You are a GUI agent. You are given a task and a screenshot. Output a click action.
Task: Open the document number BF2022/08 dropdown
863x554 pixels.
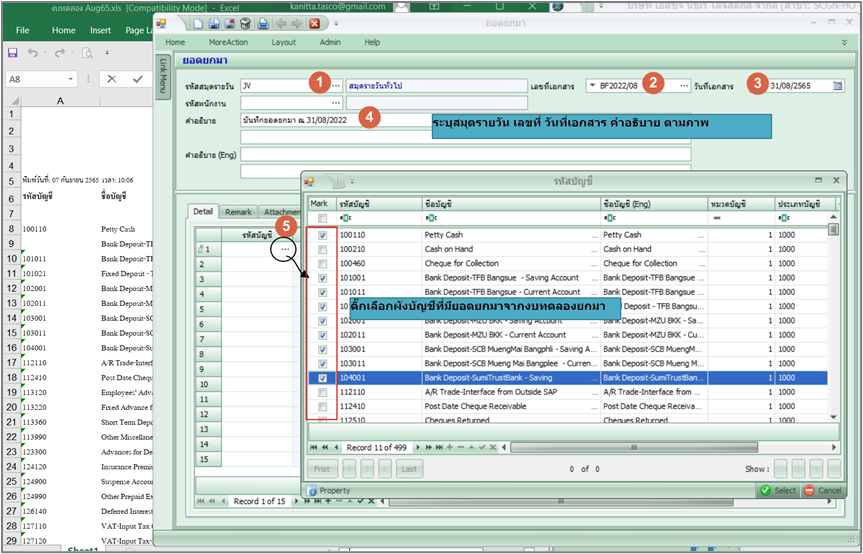pos(591,86)
